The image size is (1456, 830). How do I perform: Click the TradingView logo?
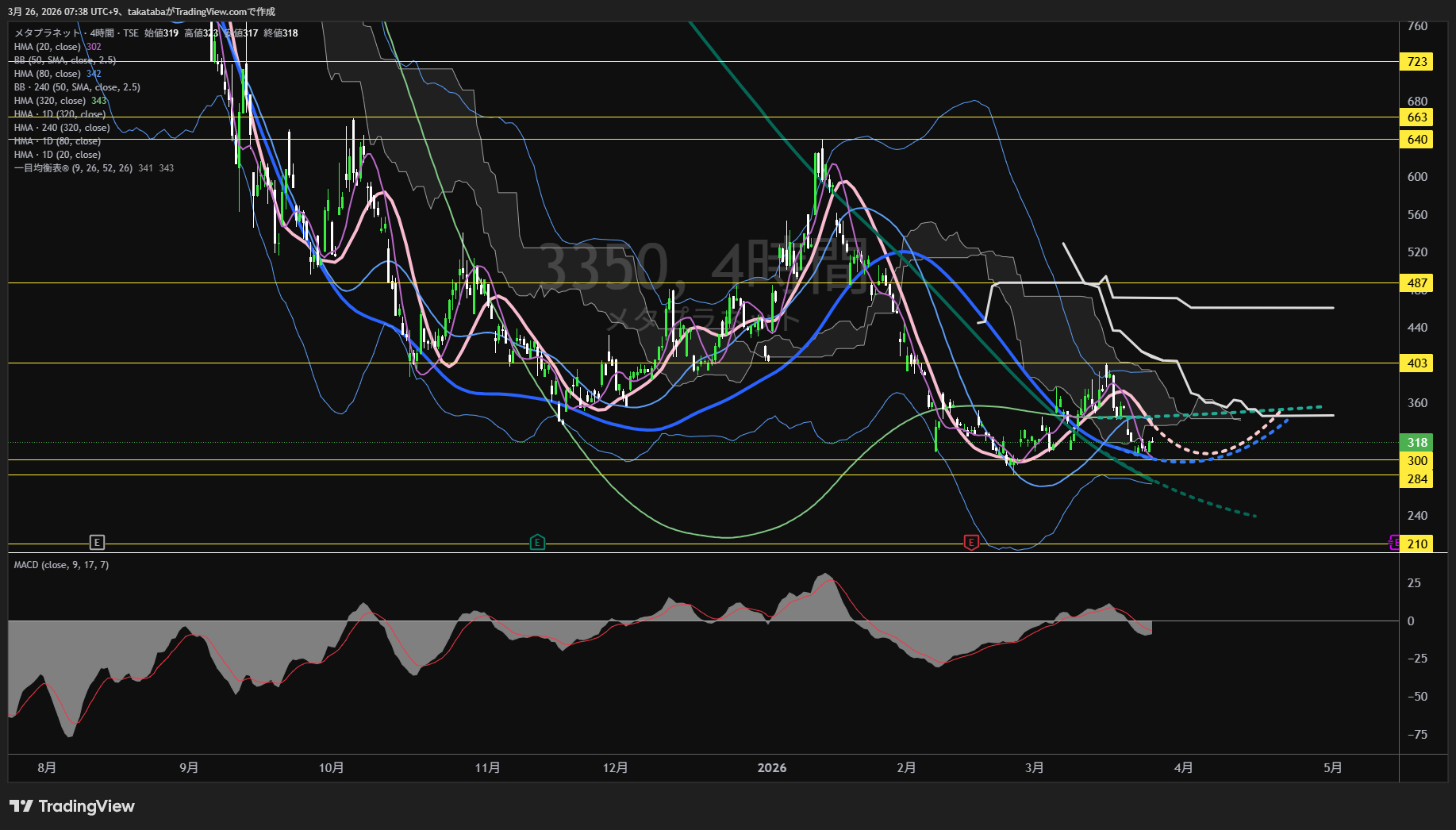click(x=72, y=806)
